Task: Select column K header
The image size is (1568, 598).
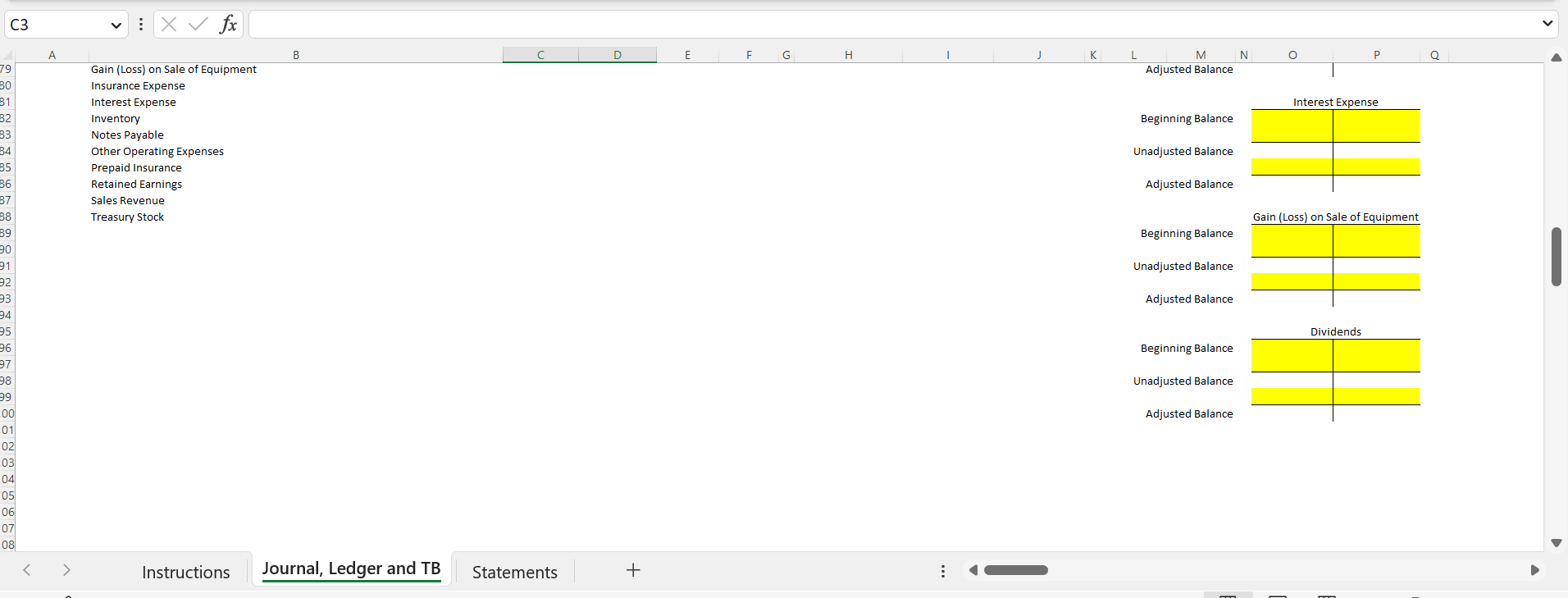Action: tap(1093, 55)
